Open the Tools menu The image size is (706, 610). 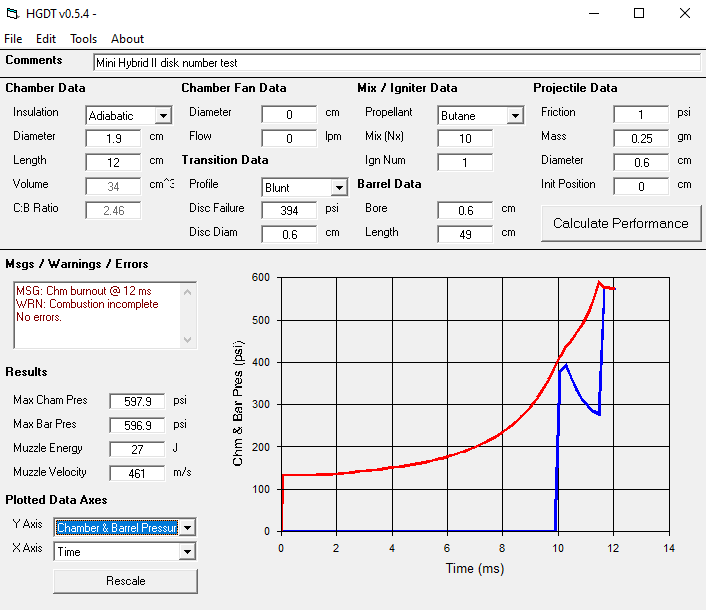click(84, 39)
